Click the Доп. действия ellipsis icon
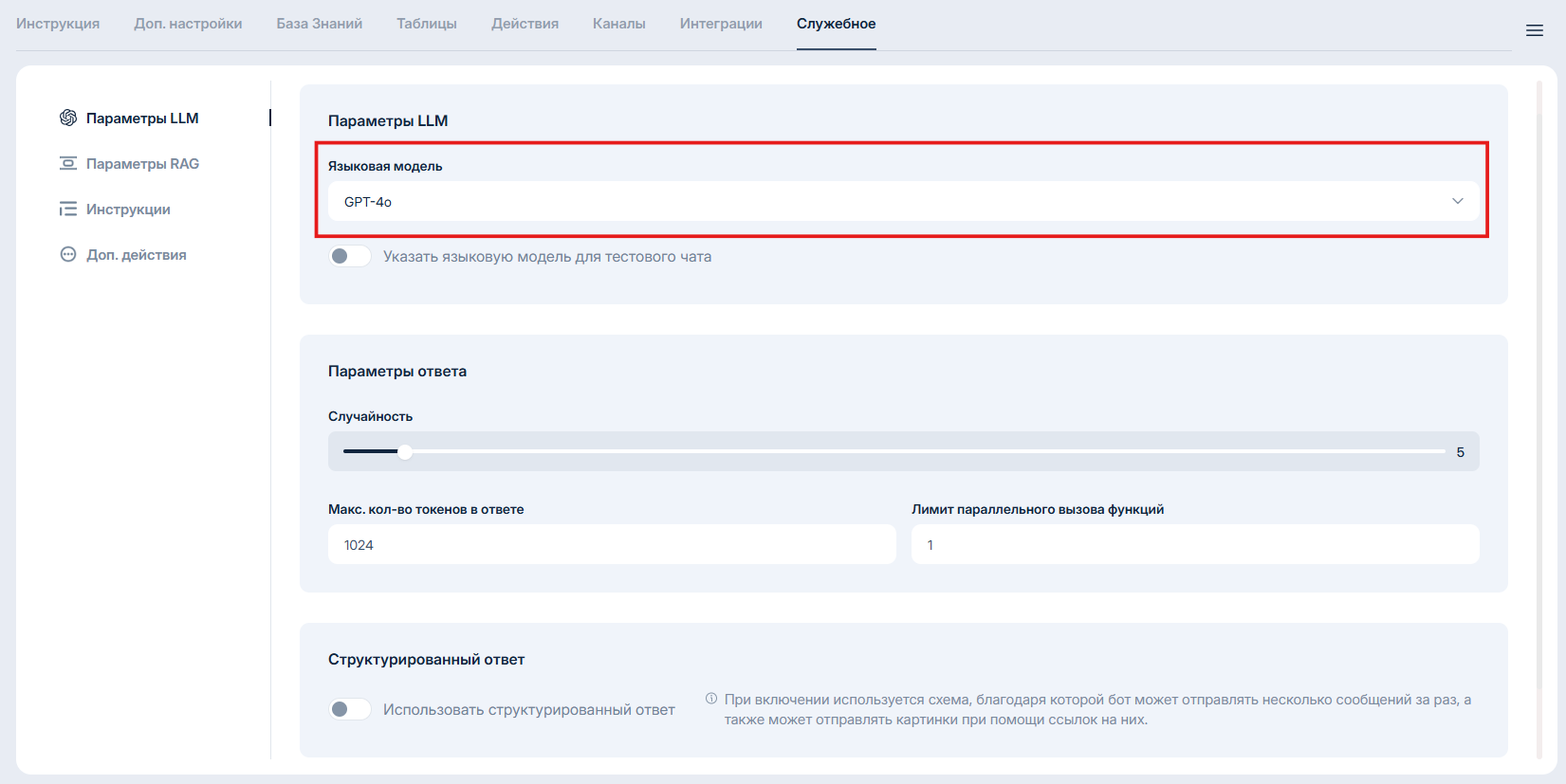This screenshot has height=784, width=1566. [68, 254]
